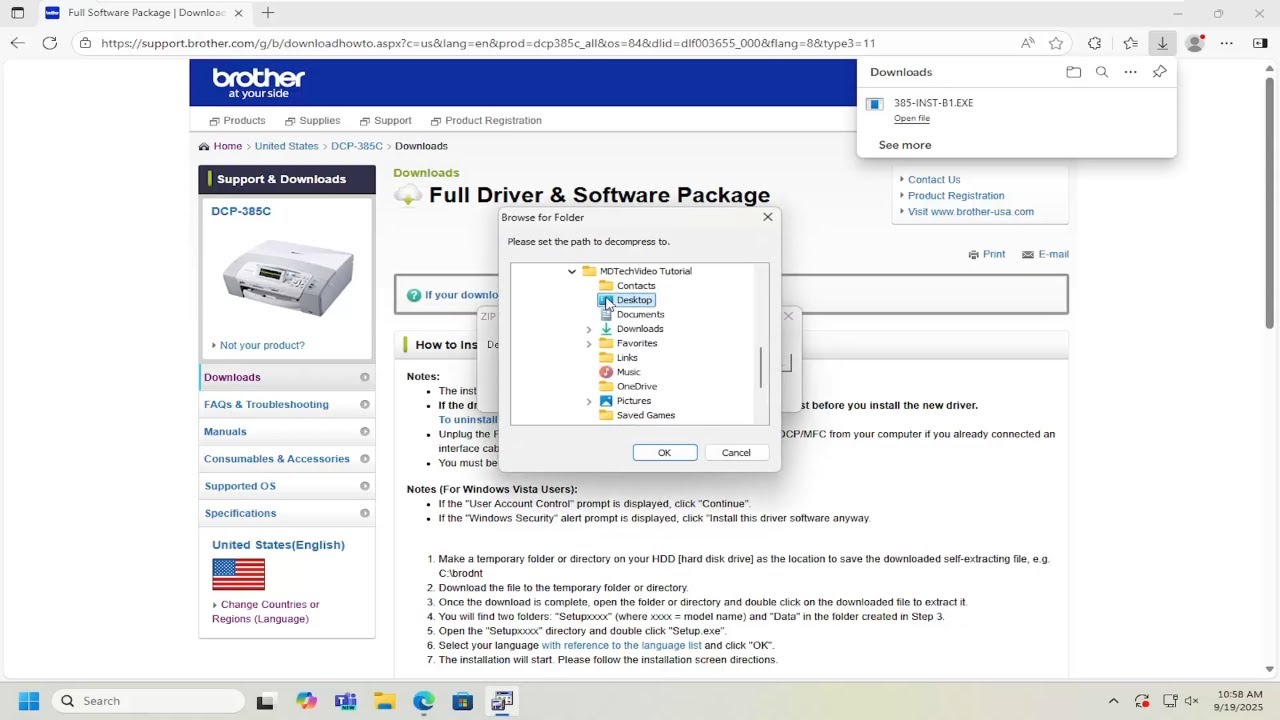Expand the Downloads sidebar menu arrow

[365, 377]
